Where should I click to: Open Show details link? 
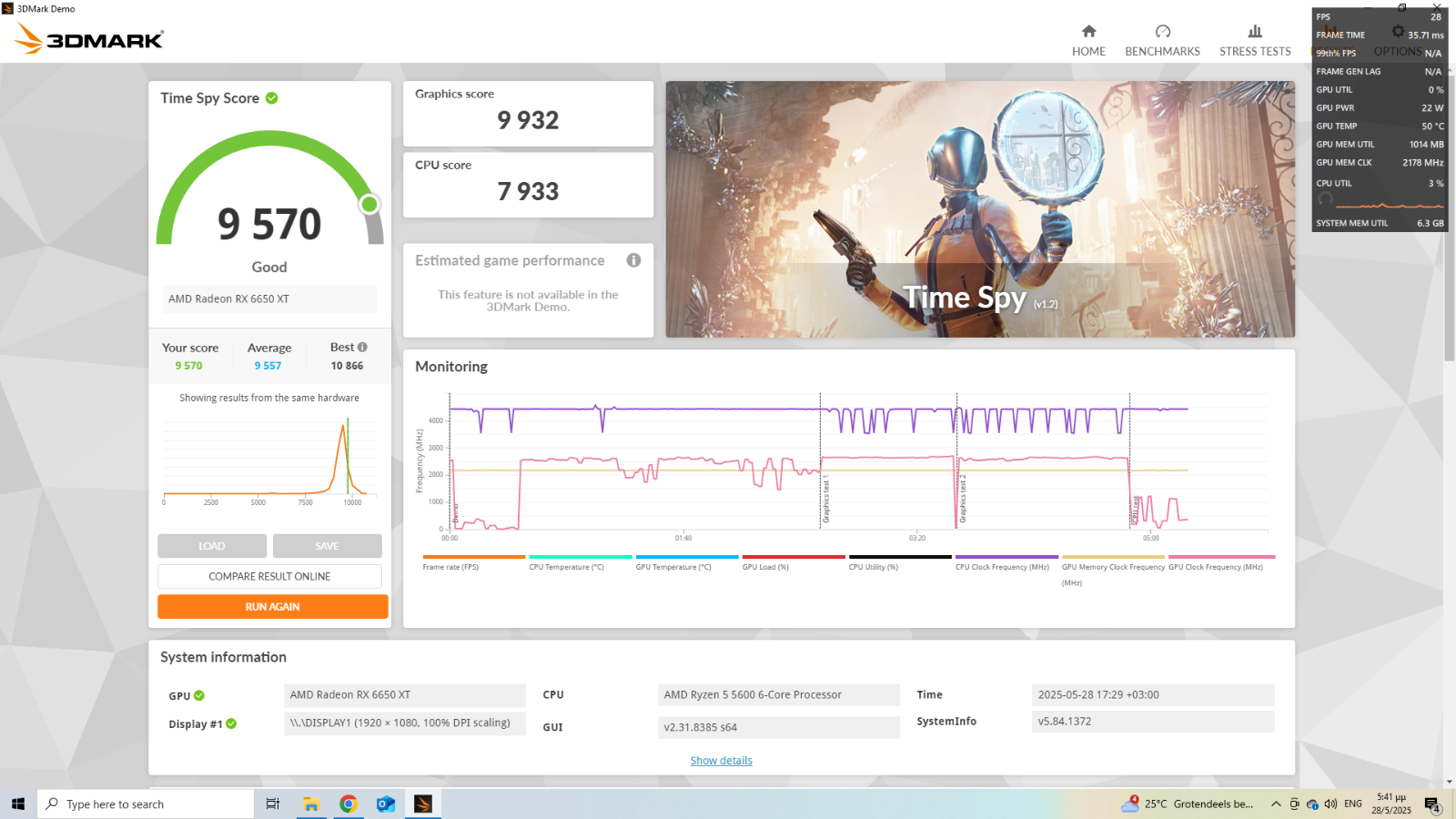tap(722, 761)
